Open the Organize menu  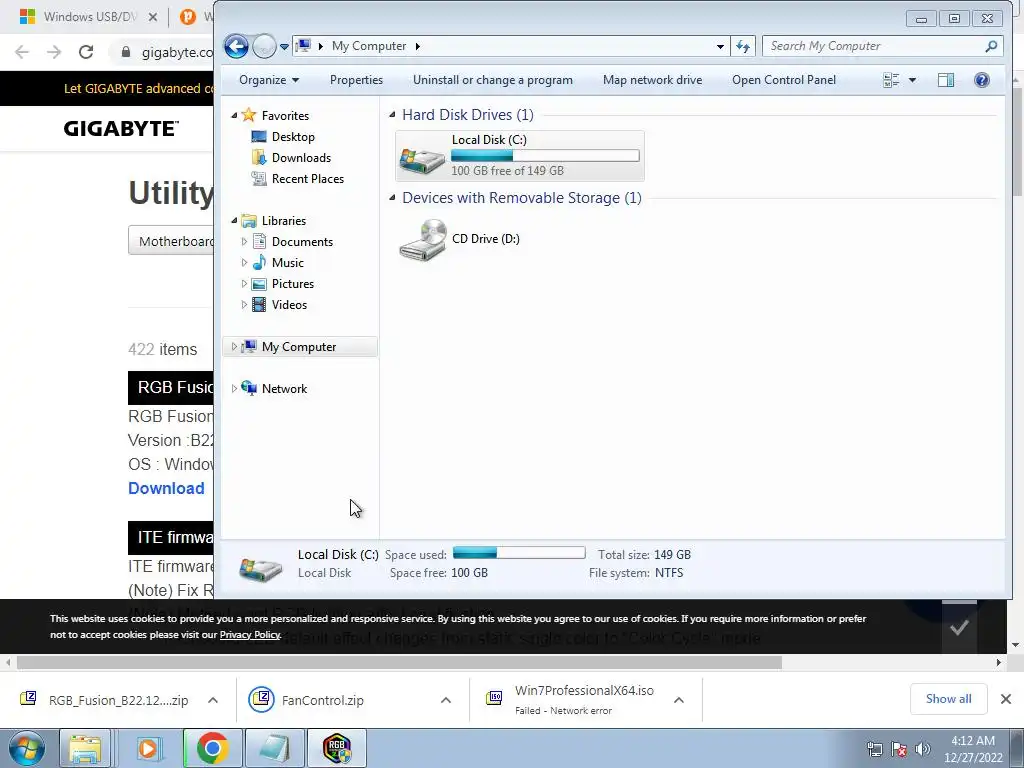coord(268,80)
